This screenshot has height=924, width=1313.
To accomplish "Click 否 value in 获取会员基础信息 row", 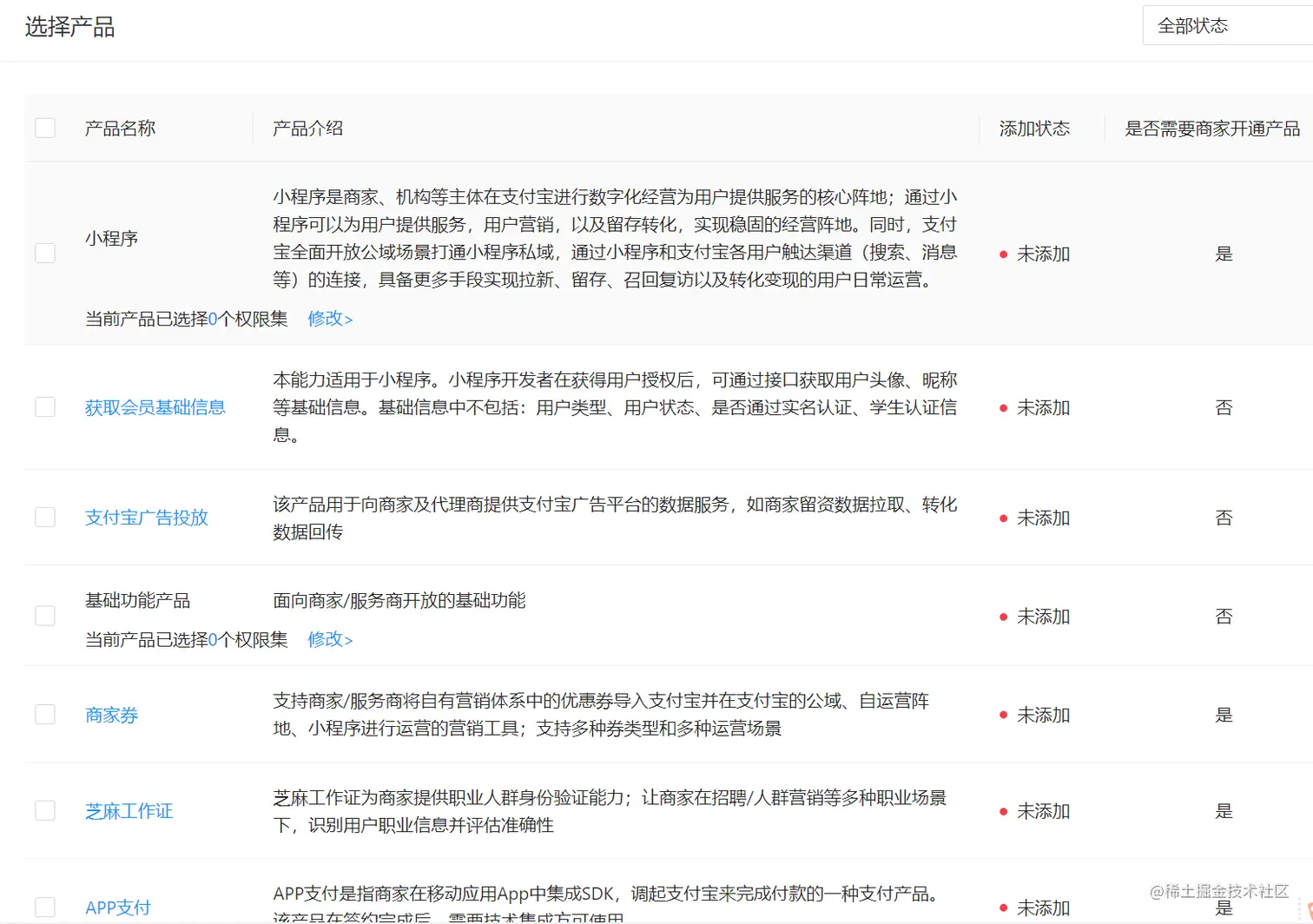I will pos(1224,407).
